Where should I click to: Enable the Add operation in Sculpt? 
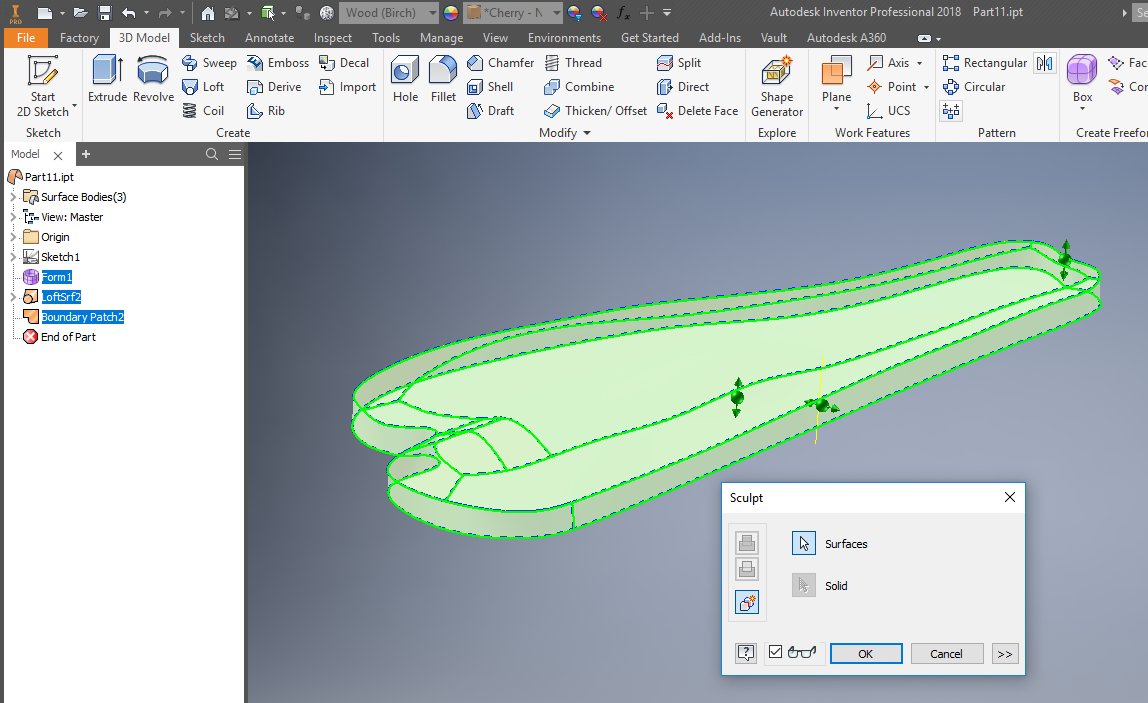coord(747,543)
